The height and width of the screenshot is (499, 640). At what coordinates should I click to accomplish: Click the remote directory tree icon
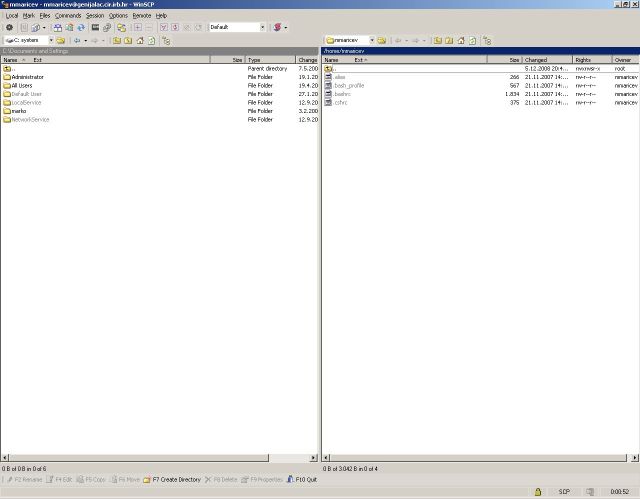487,41
